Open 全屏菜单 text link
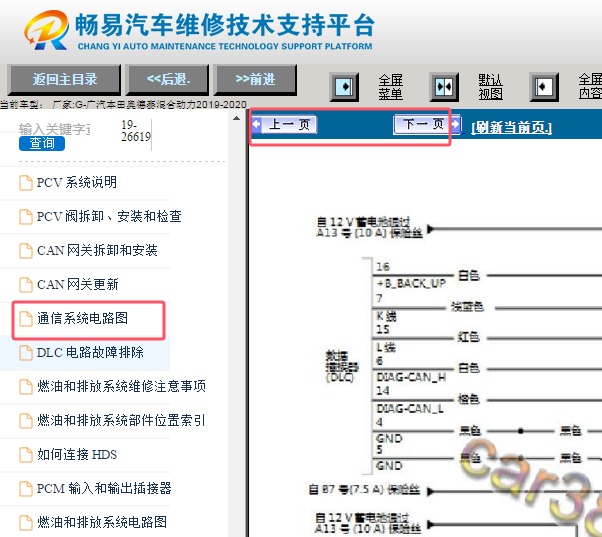This screenshot has width=602, height=537. pyautogui.click(x=390, y=87)
